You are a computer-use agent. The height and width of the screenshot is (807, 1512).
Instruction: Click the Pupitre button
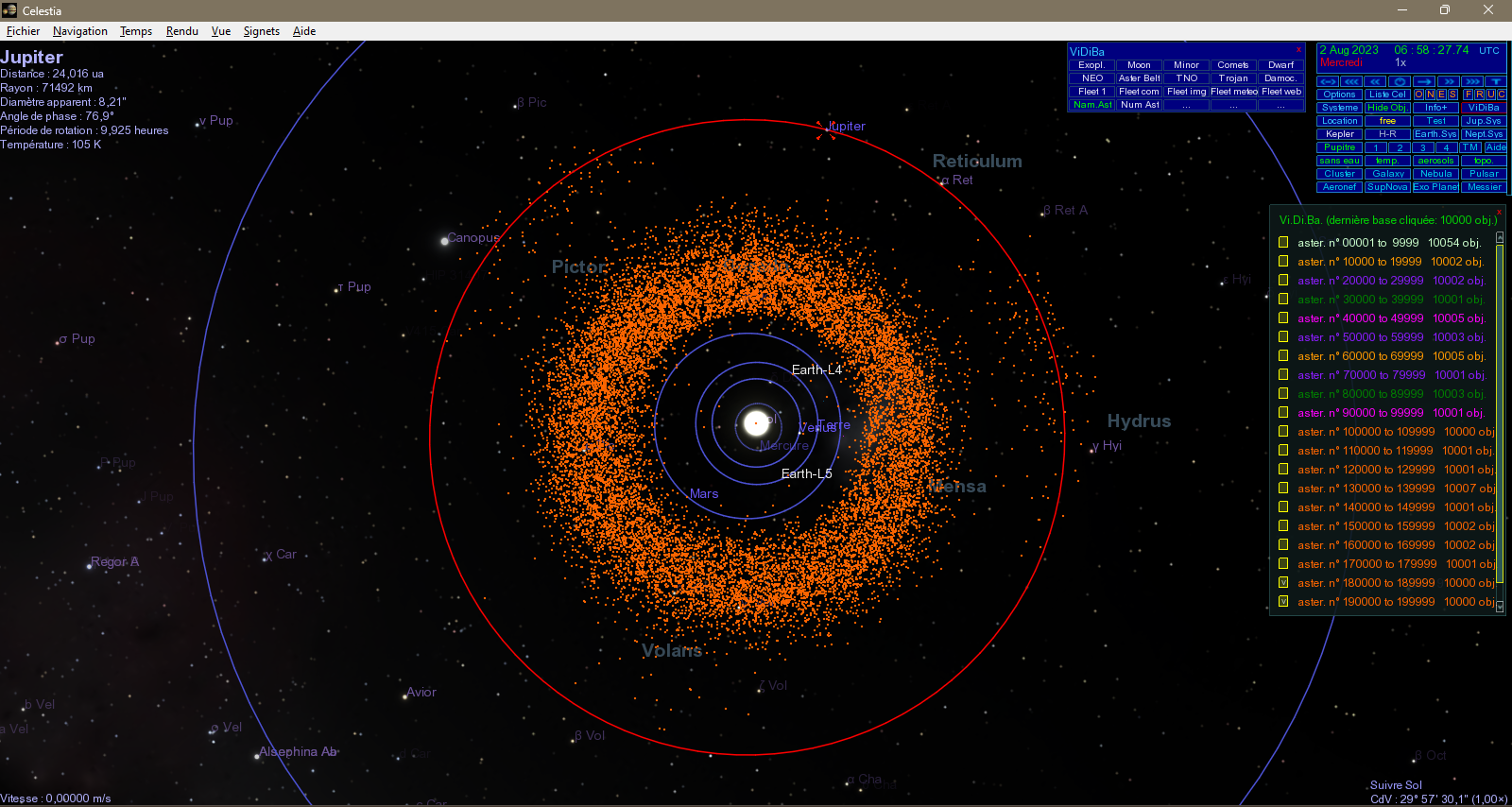pyautogui.click(x=1339, y=147)
